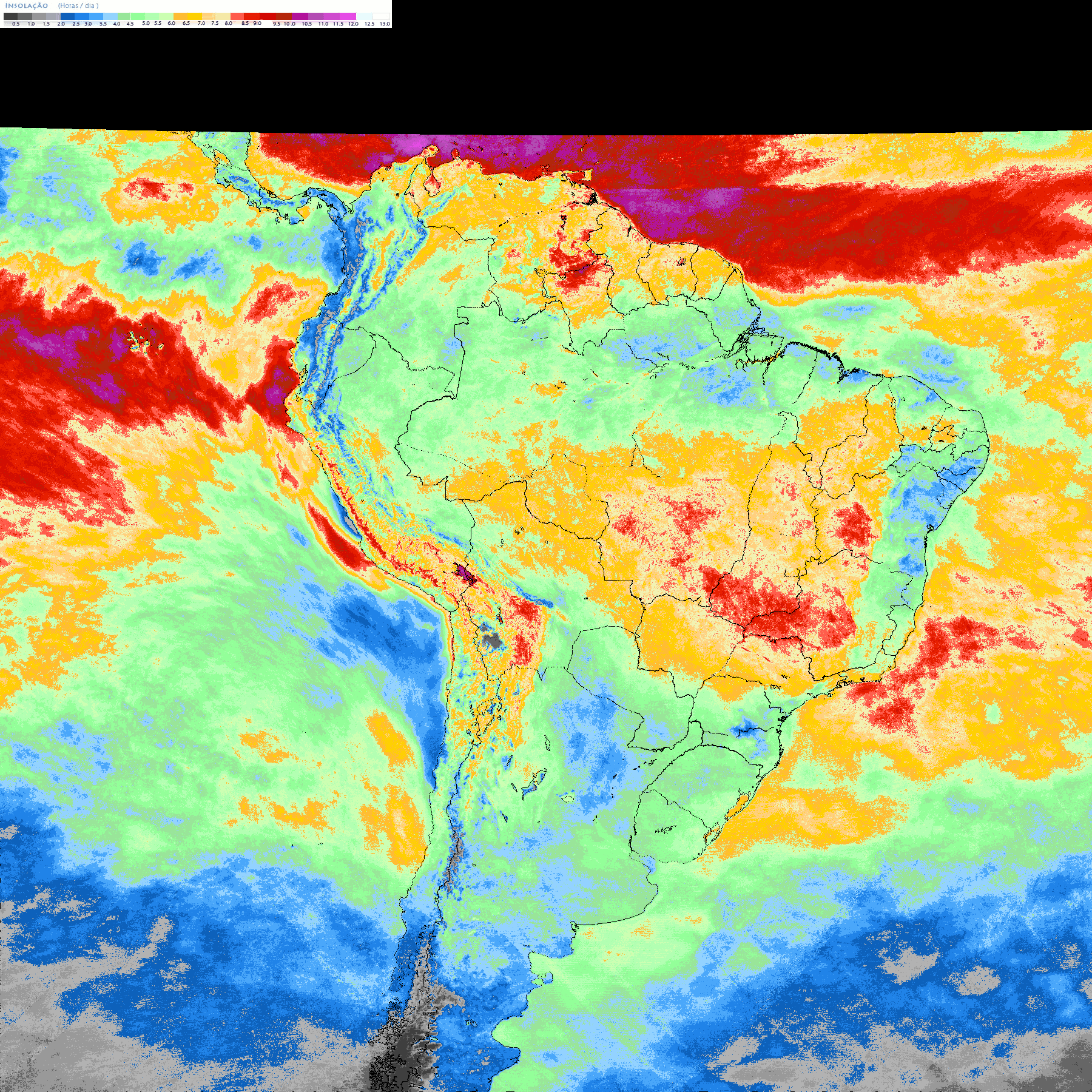The height and width of the screenshot is (1092, 1092).
Task: Click the 0.5 legend value
Action: pos(16,24)
